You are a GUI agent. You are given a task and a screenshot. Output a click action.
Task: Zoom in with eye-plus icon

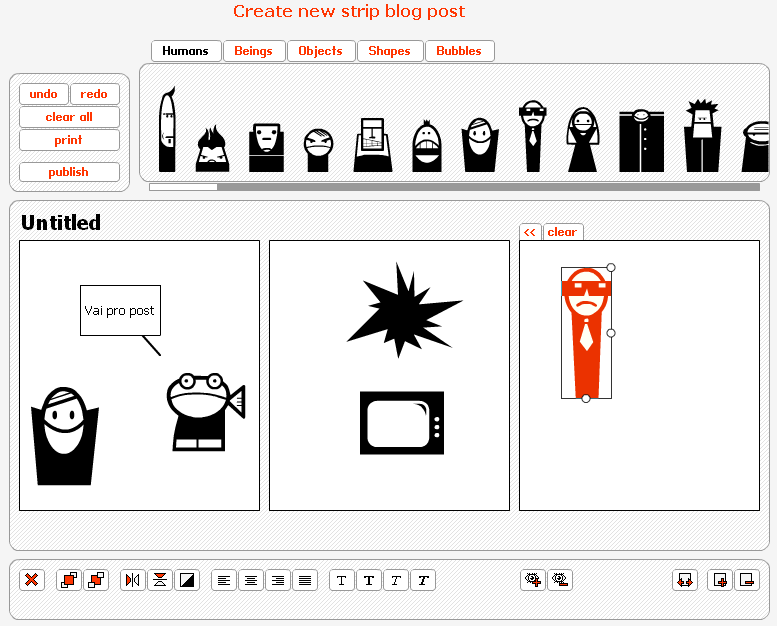pos(533,580)
